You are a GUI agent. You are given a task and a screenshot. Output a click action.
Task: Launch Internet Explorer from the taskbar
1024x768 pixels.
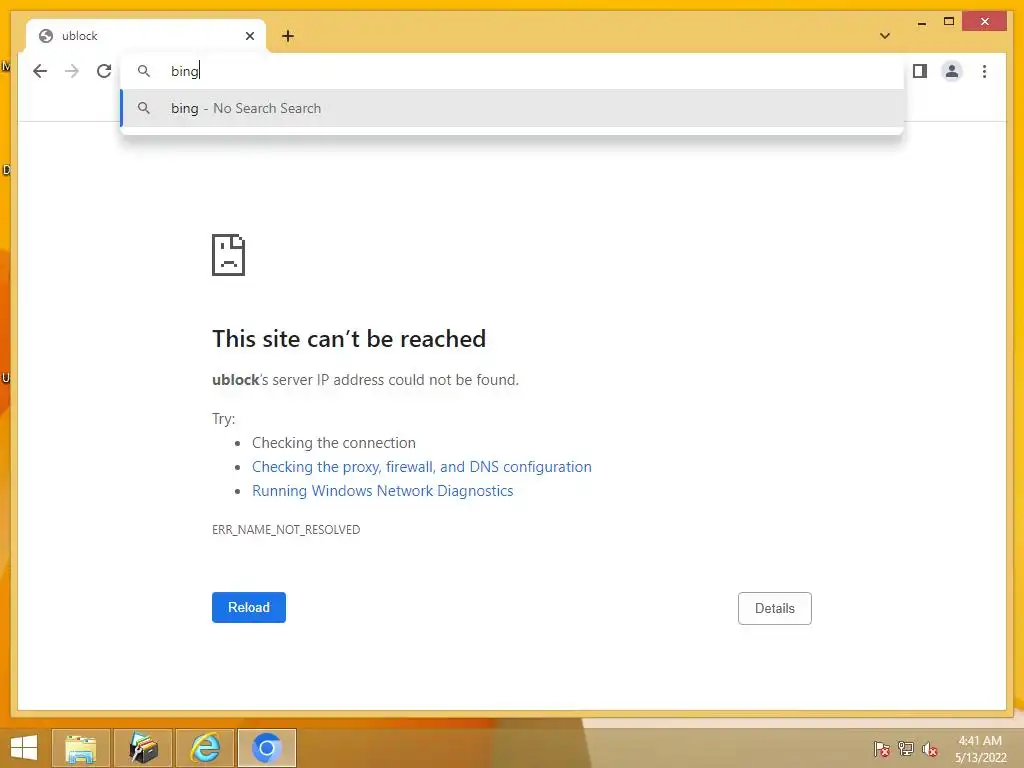(x=205, y=748)
